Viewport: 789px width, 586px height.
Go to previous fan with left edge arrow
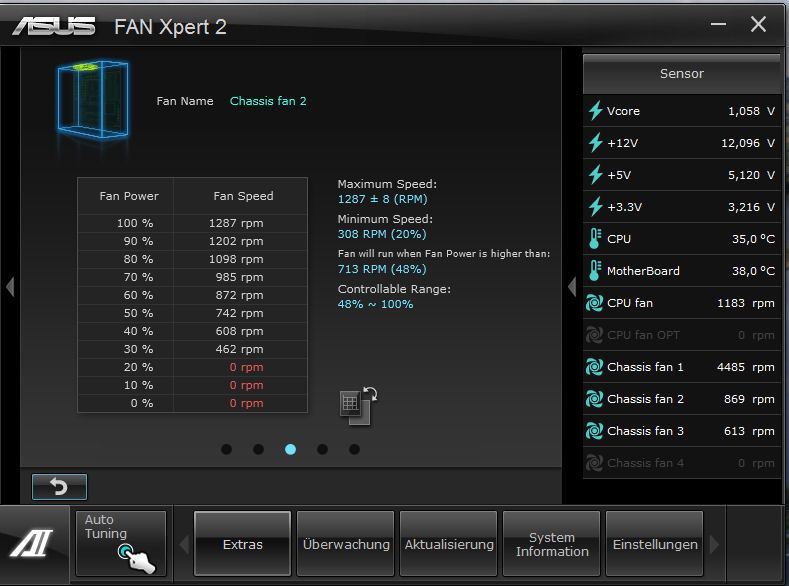(x=10, y=287)
